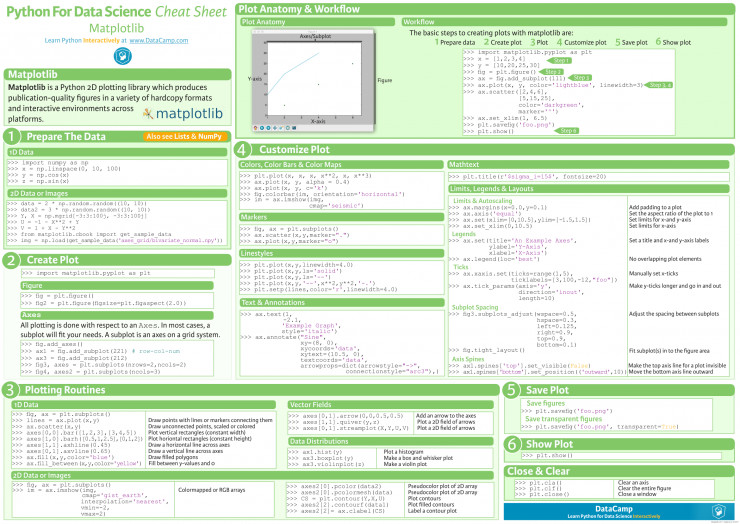Click the 'Linestyles' subsection header
This screenshot has height=524, width=740.
tap(342, 254)
